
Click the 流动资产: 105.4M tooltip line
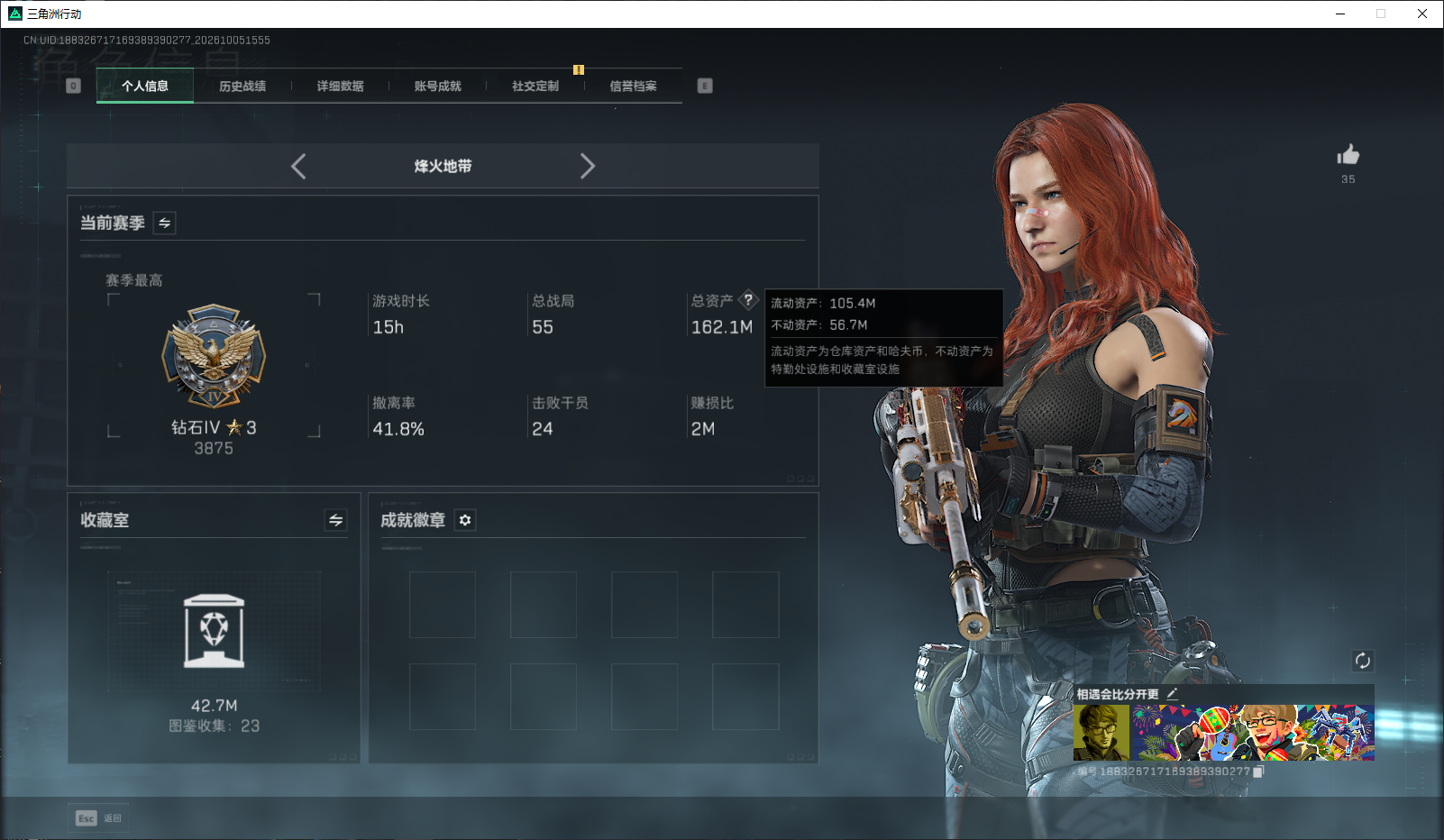823,303
